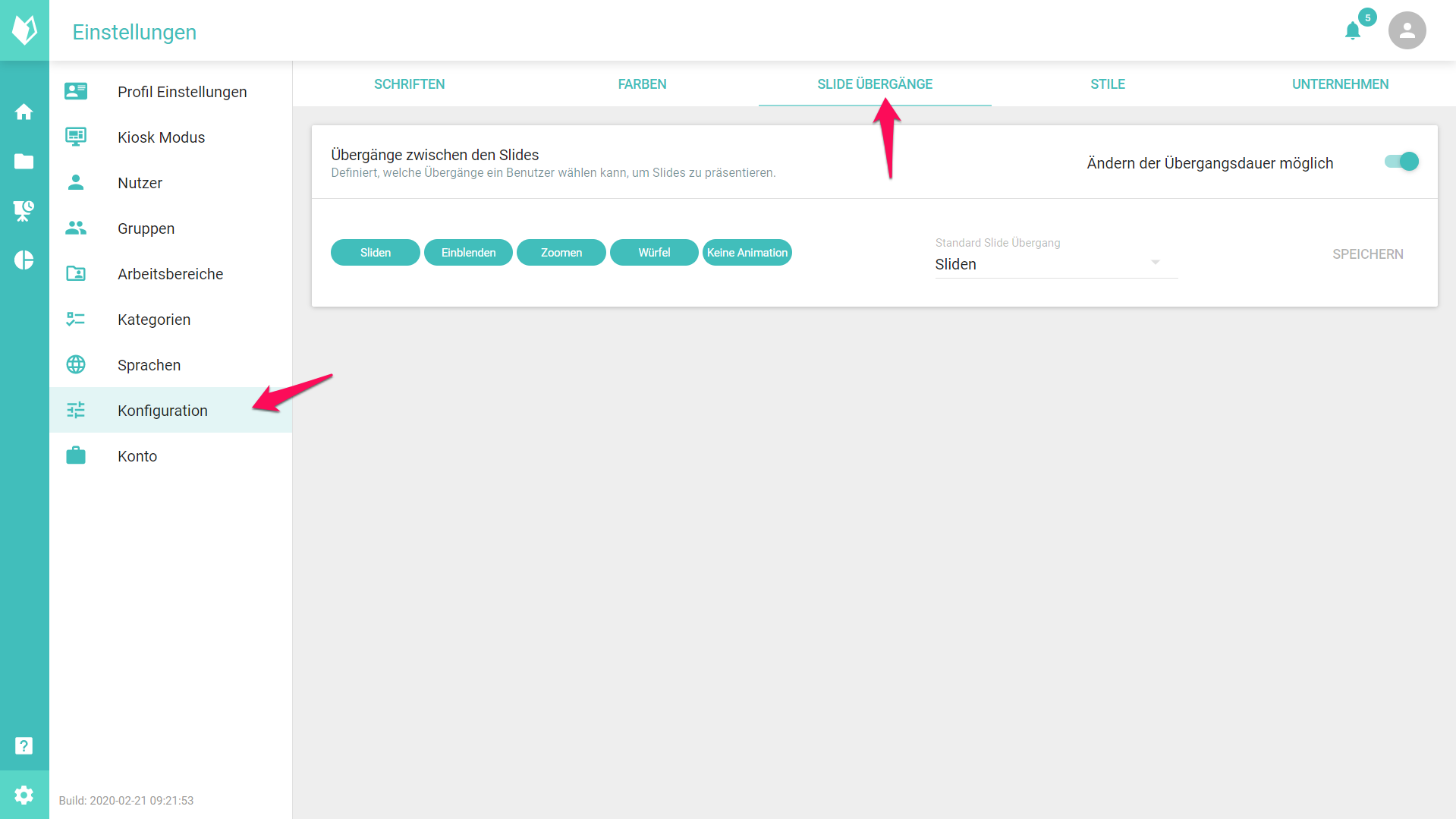The image size is (1456, 819).
Task: Open the help question mark icon
Action: point(24,745)
